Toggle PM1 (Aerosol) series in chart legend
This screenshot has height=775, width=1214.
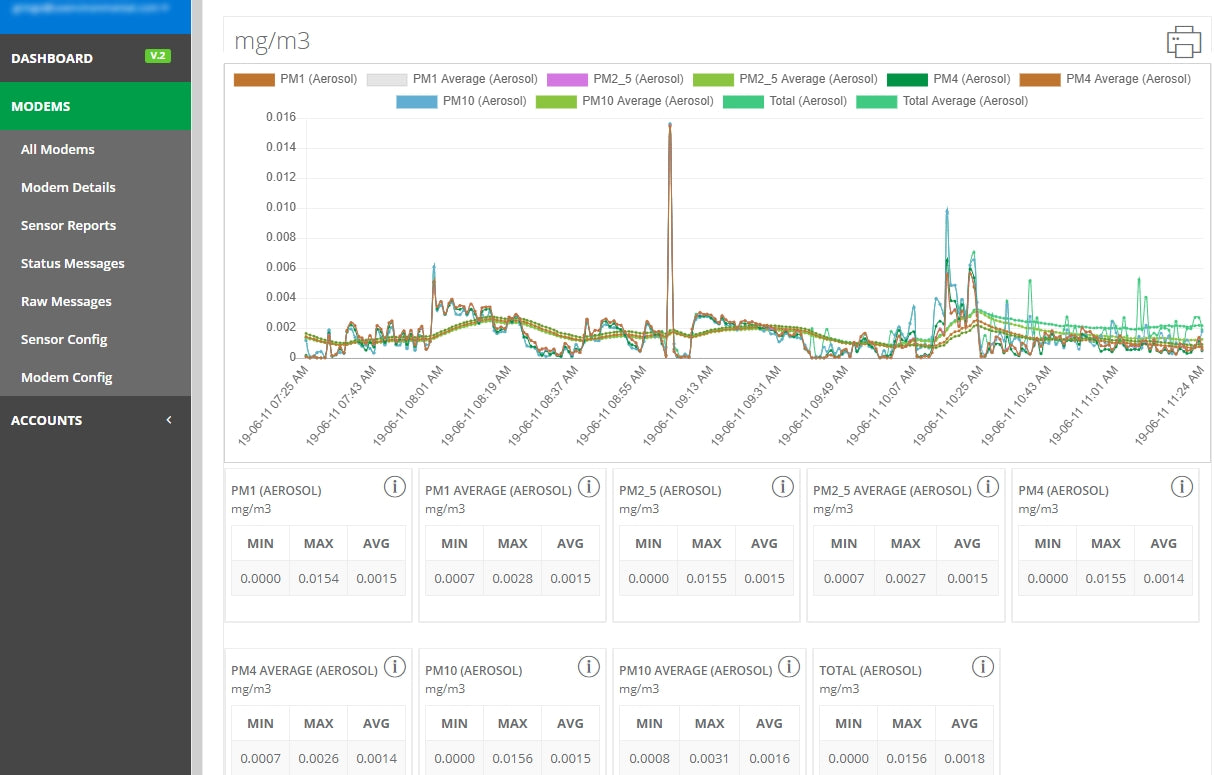294,79
